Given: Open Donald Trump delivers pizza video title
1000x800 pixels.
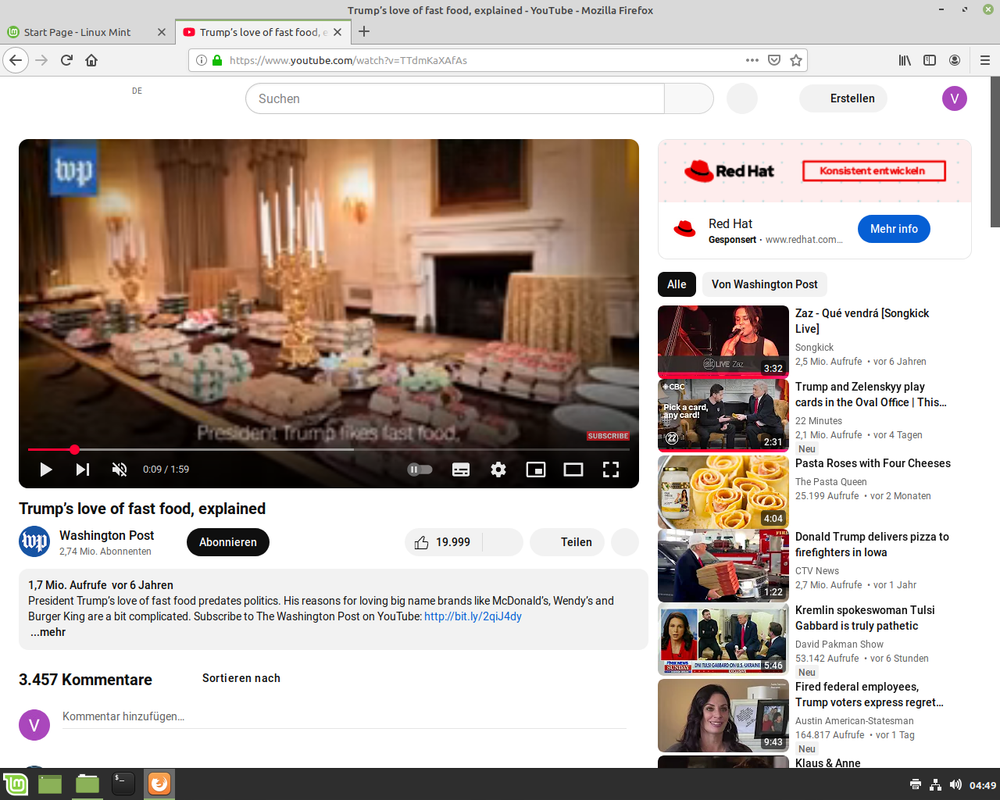Looking at the screenshot, I should (871, 544).
